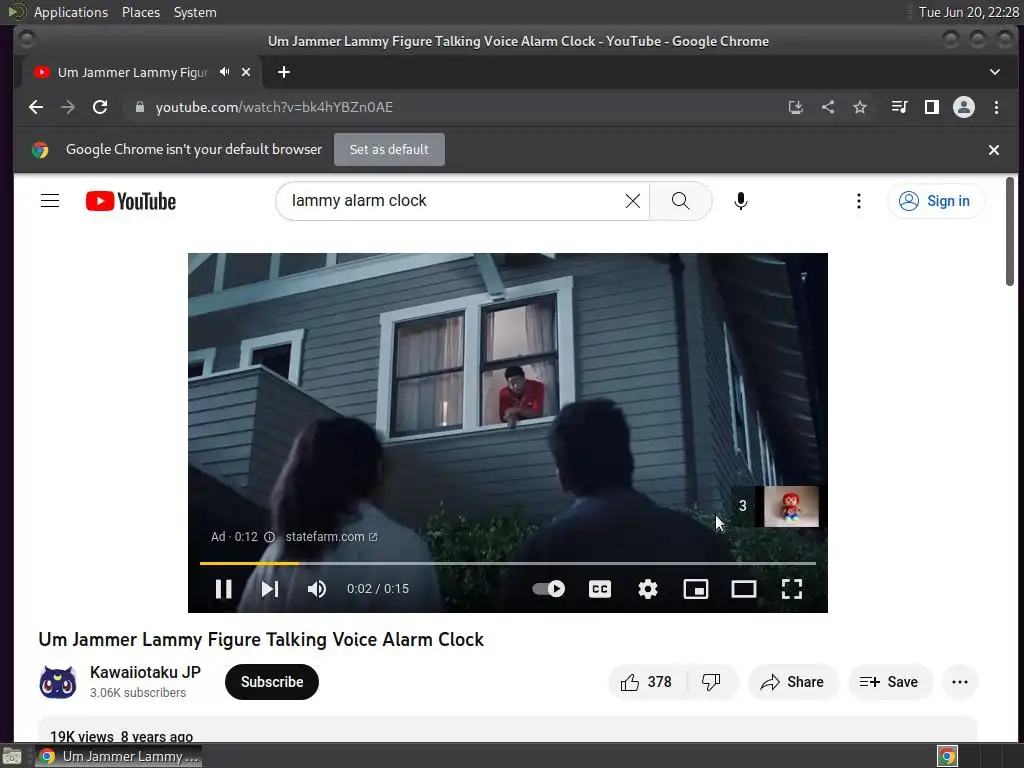Mute tab via speaker icon on tab
Image resolution: width=1024 pixels, height=768 pixels.
click(225, 72)
